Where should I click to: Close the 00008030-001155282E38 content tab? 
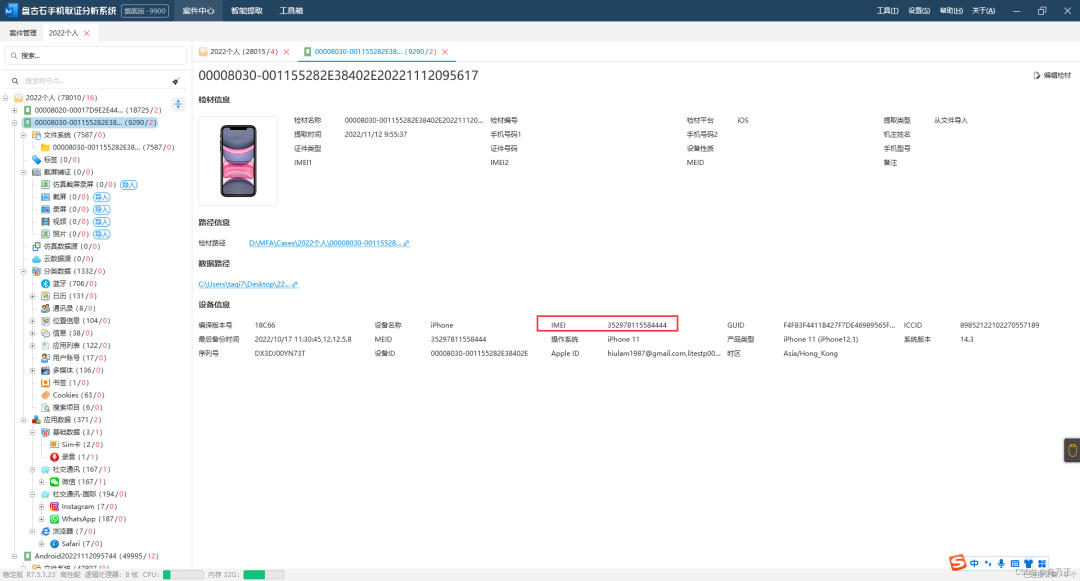pyautogui.click(x=445, y=52)
